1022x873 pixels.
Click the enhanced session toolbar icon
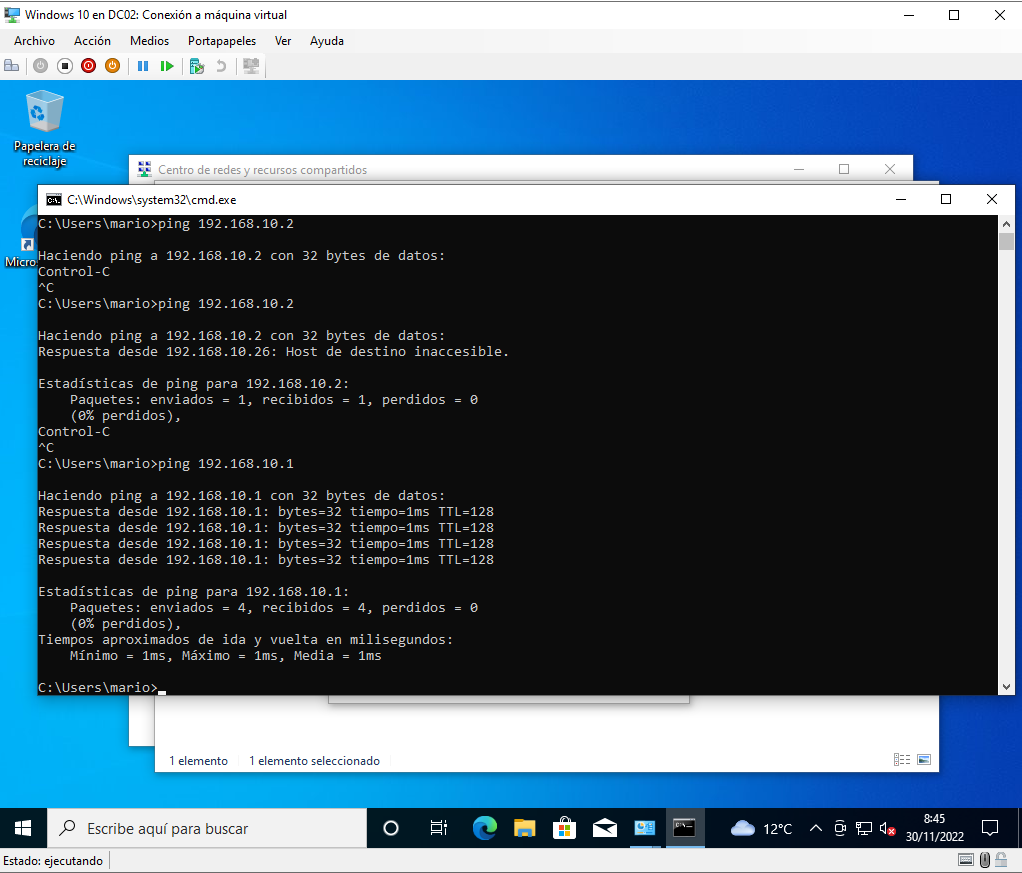click(x=251, y=66)
